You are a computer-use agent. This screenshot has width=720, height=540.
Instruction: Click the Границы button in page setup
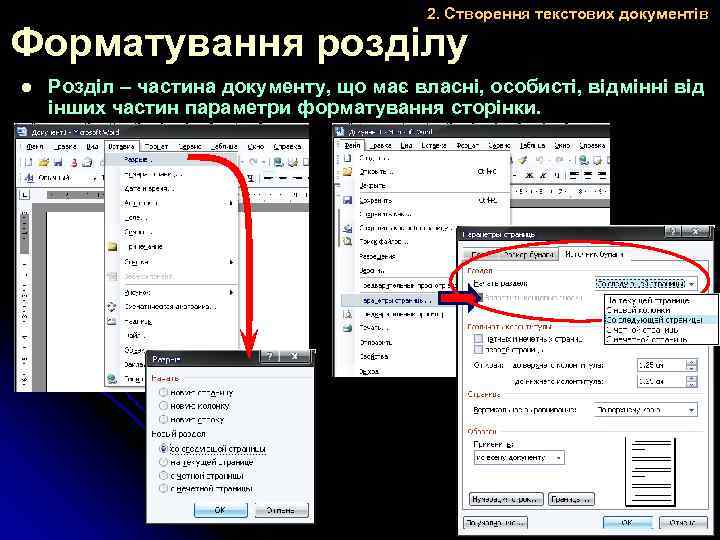pyautogui.click(x=571, y=499)
